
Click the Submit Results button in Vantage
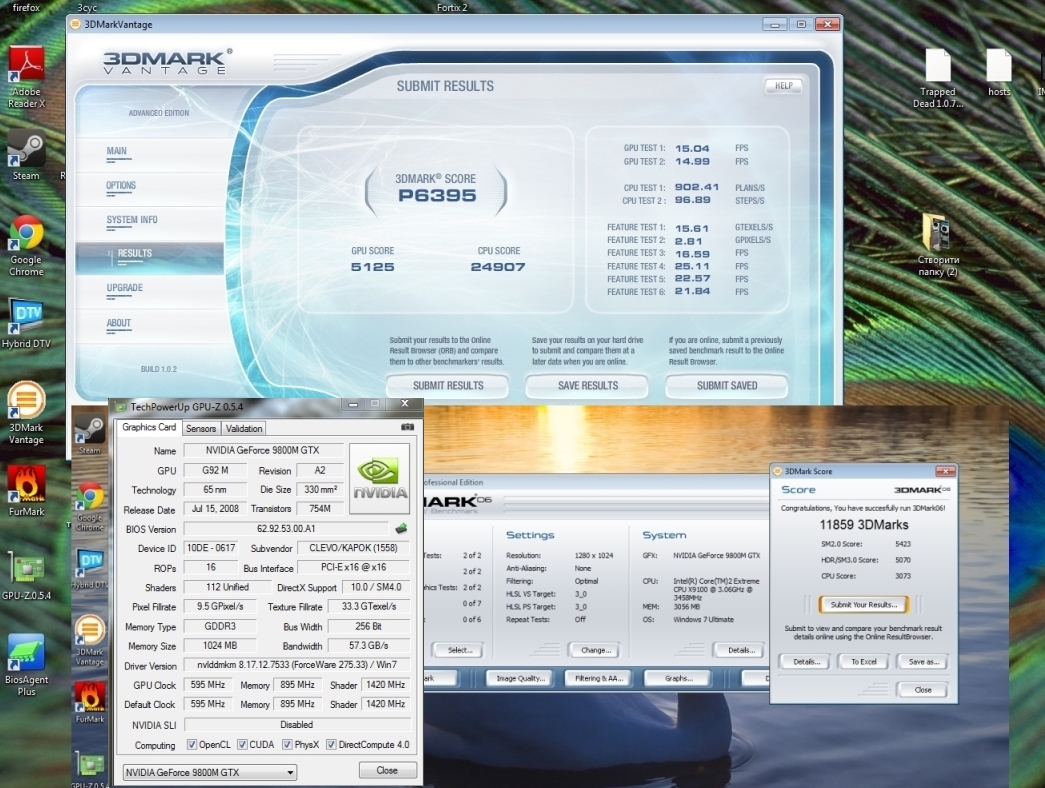click(448, 386)
